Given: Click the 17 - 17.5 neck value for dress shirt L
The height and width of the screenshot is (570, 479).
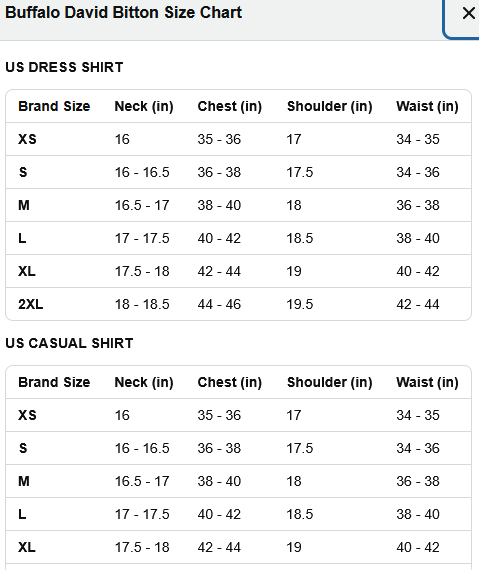Looking at the screenshot, I should click(142, 238).
